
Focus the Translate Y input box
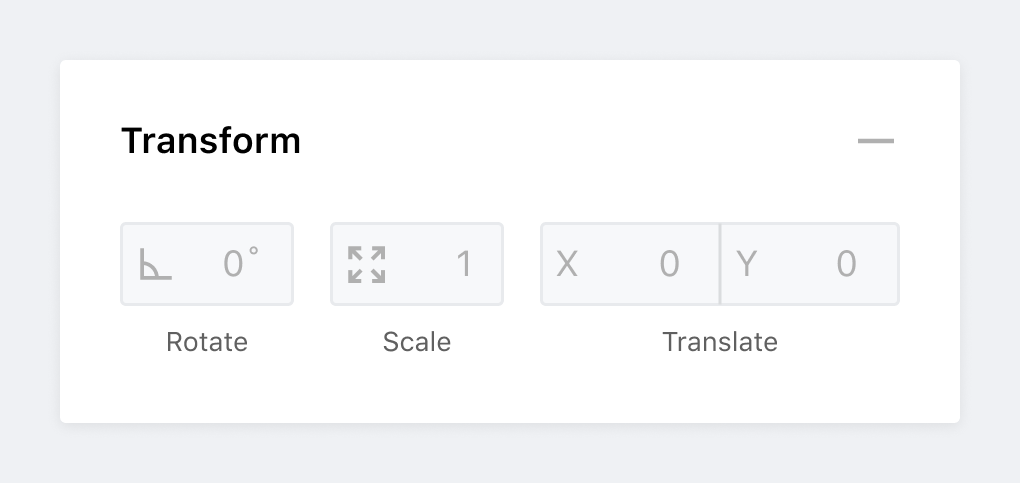810,264
